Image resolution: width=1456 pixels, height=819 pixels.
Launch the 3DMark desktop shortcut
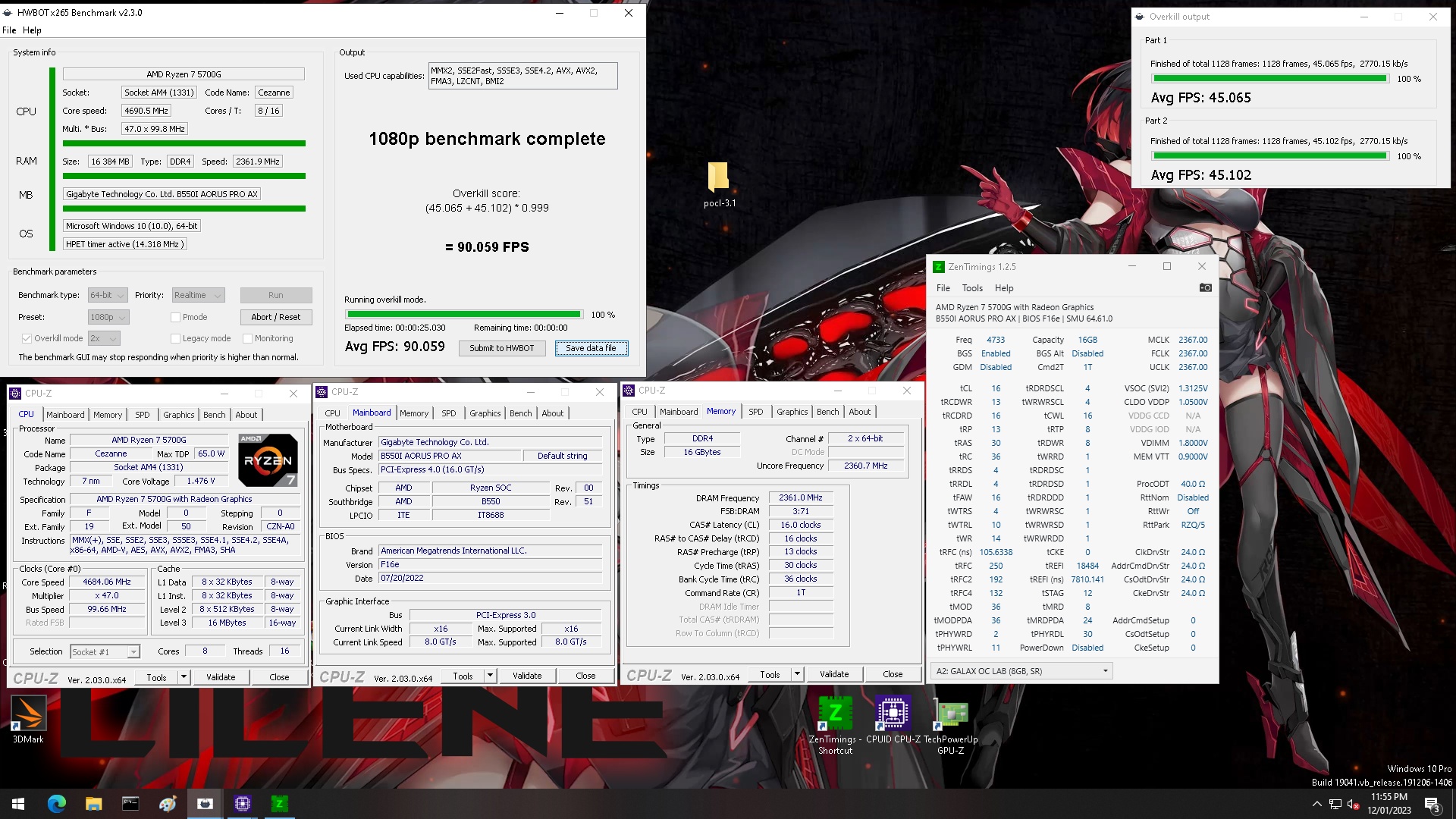point(28,720)
